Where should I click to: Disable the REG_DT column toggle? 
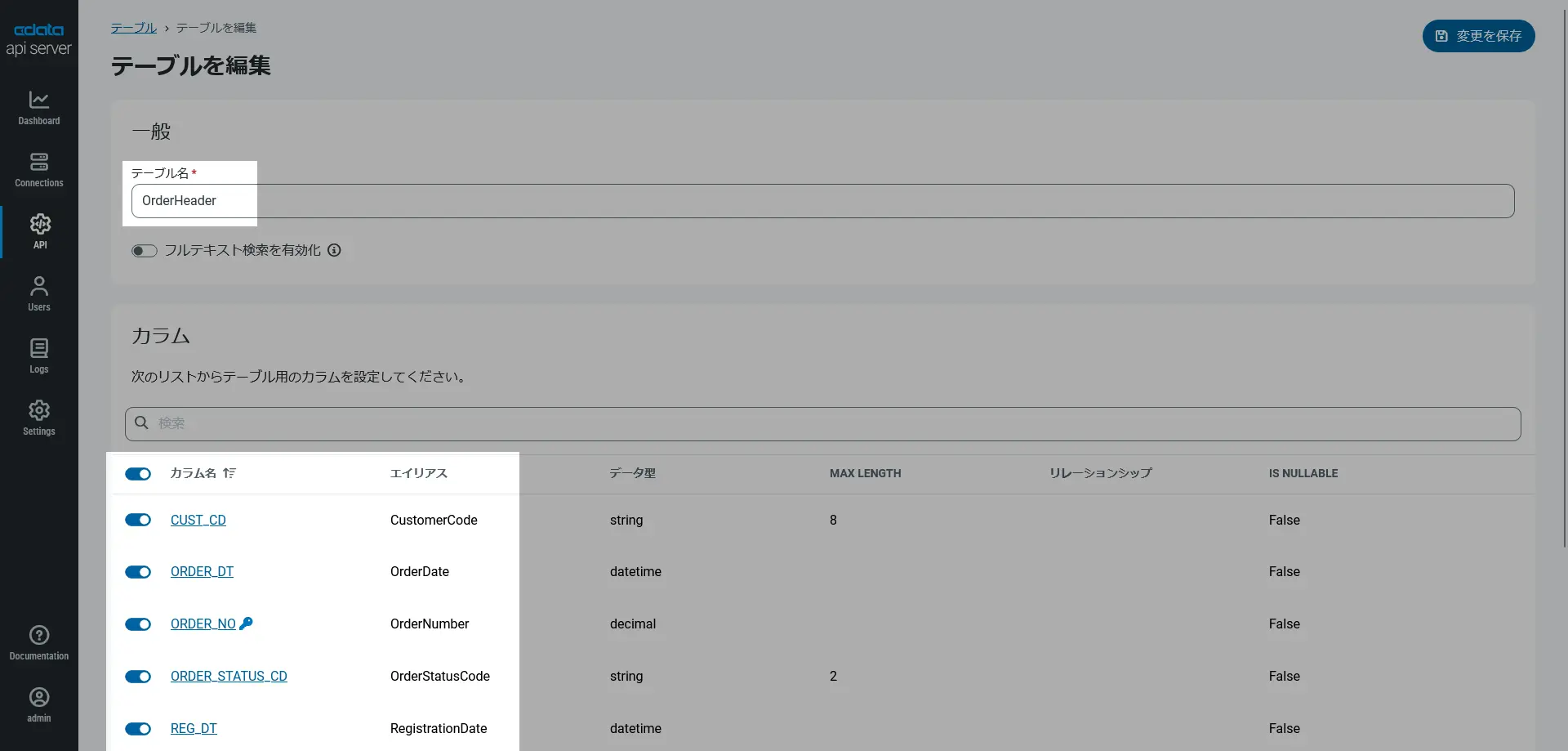(138, 729)
